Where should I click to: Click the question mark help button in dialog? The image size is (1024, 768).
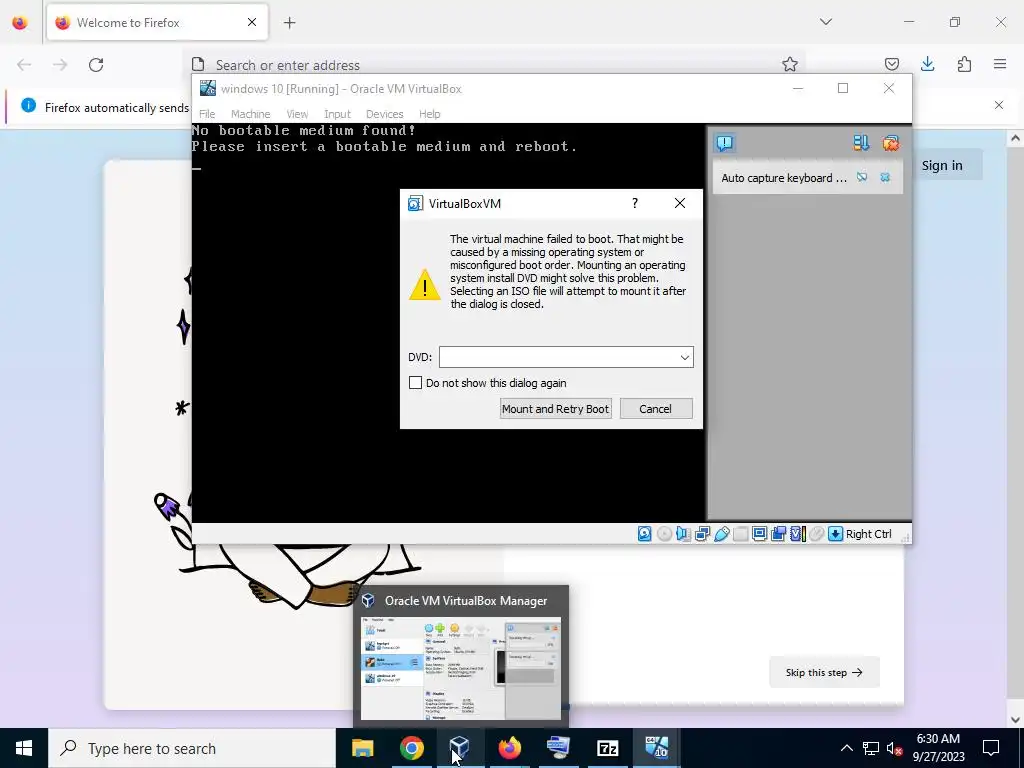pyautogui.click(x=635, y=203)
